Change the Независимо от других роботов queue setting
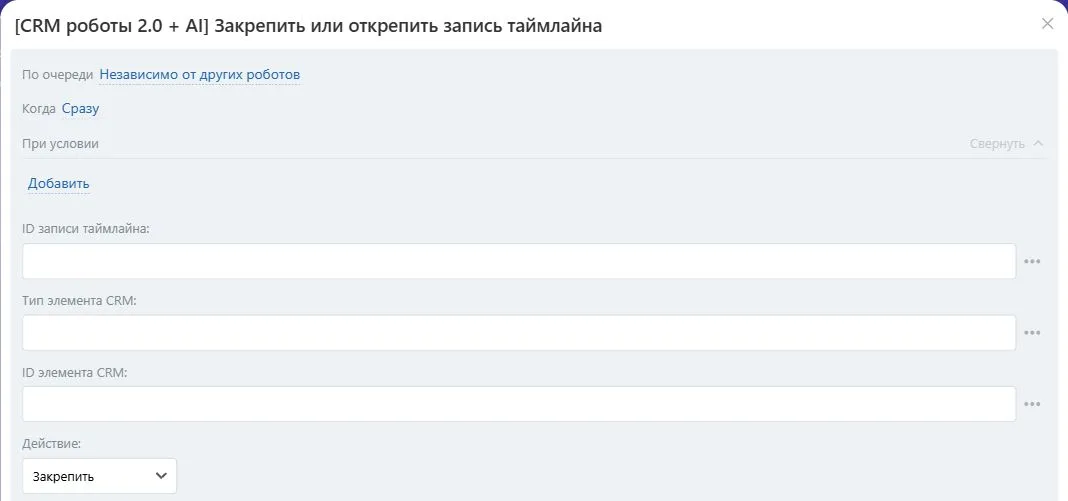The height and width of the screenshot is (501, 1068). click(x=200, y=75)
